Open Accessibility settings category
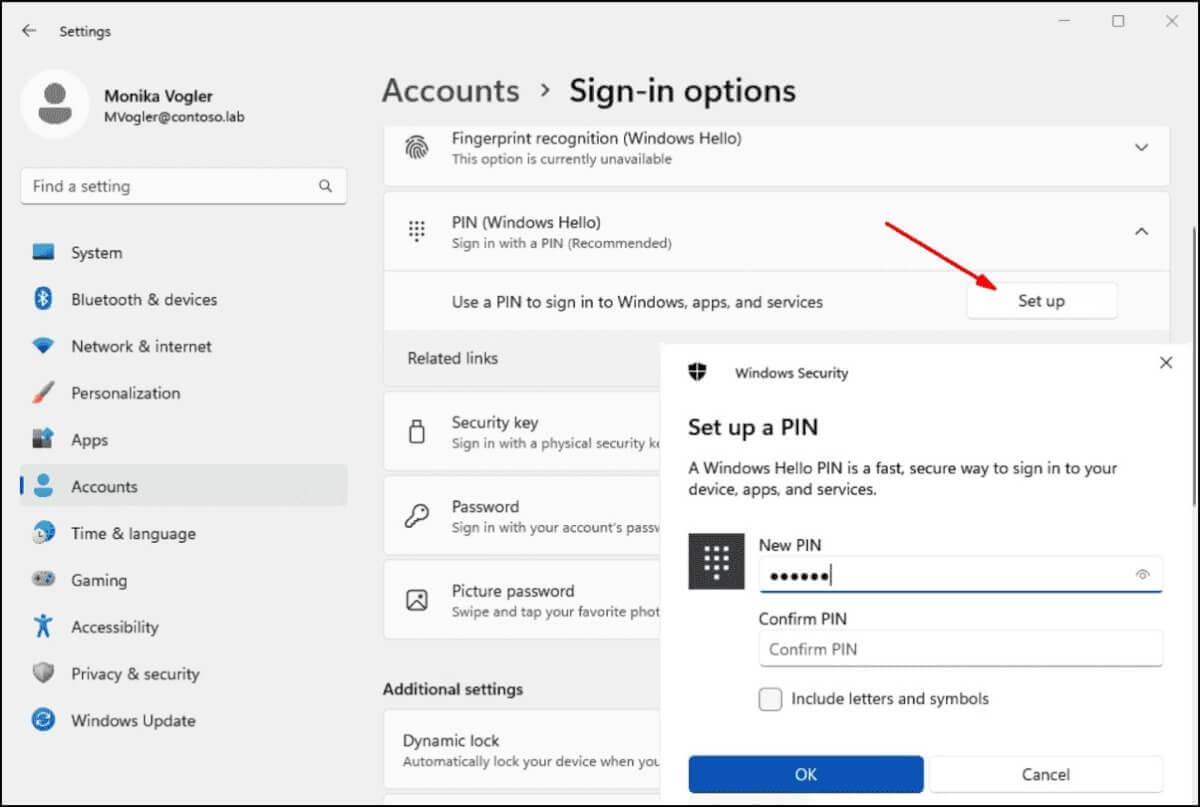This screenshot has width=1200, height=807. (184, 627)
